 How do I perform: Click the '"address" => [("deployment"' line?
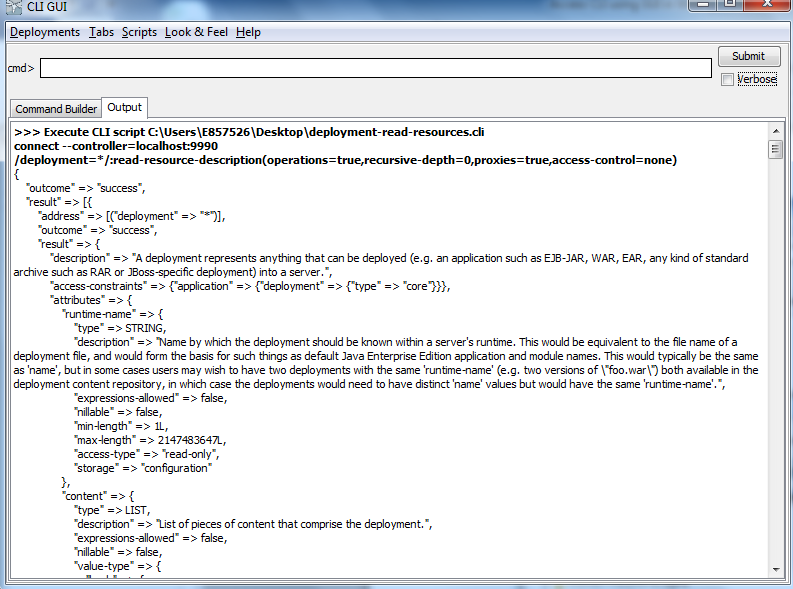132,216
